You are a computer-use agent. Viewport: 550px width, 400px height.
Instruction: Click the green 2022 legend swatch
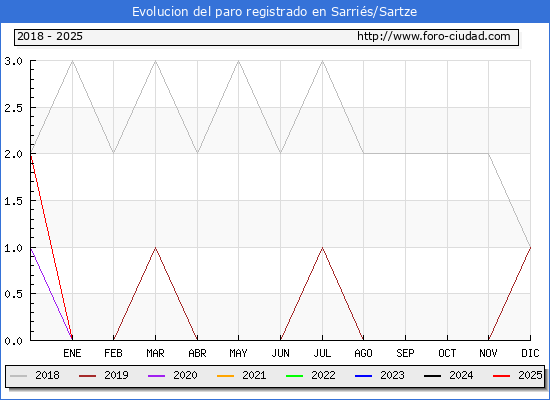pos(295,376)
